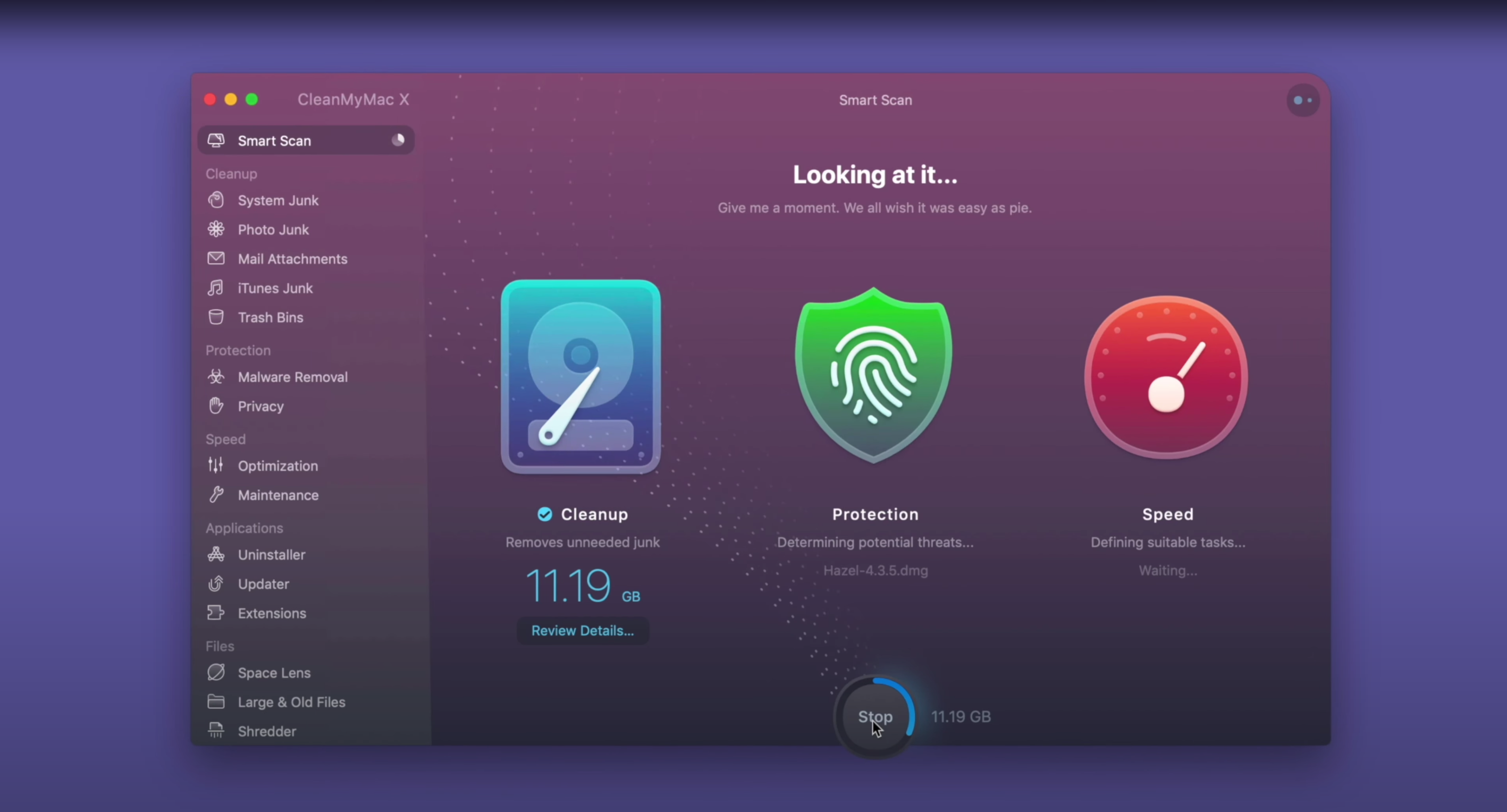The image size is (1507, 812).
Task: Expand the Large and Old Files section
Action: pyautogui.click(x=292, y=702)
